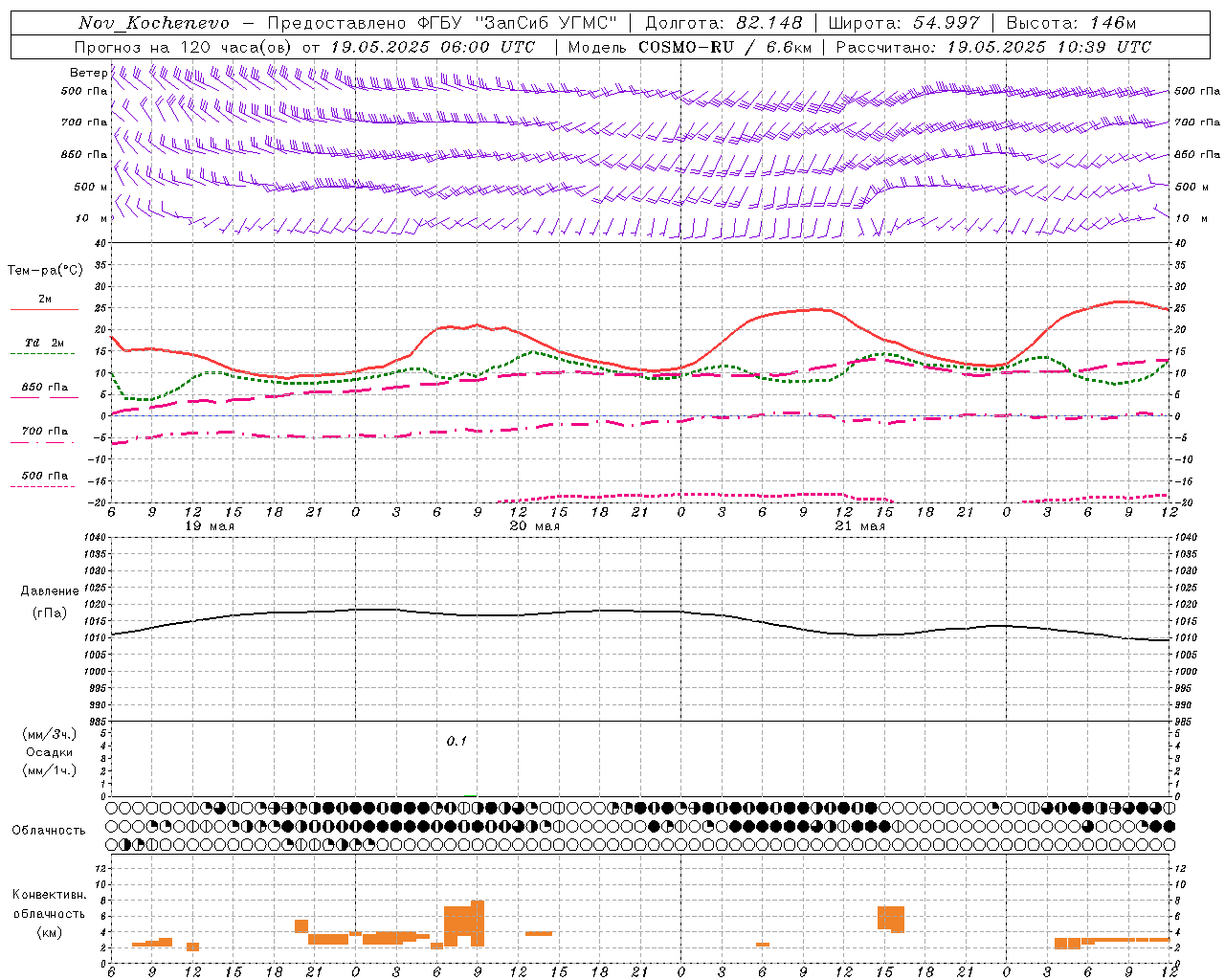Viewport: 1225px width, 980px height.
Task: Click the station name Nov_Kochenevo
Action: click(x=154, y=23)
